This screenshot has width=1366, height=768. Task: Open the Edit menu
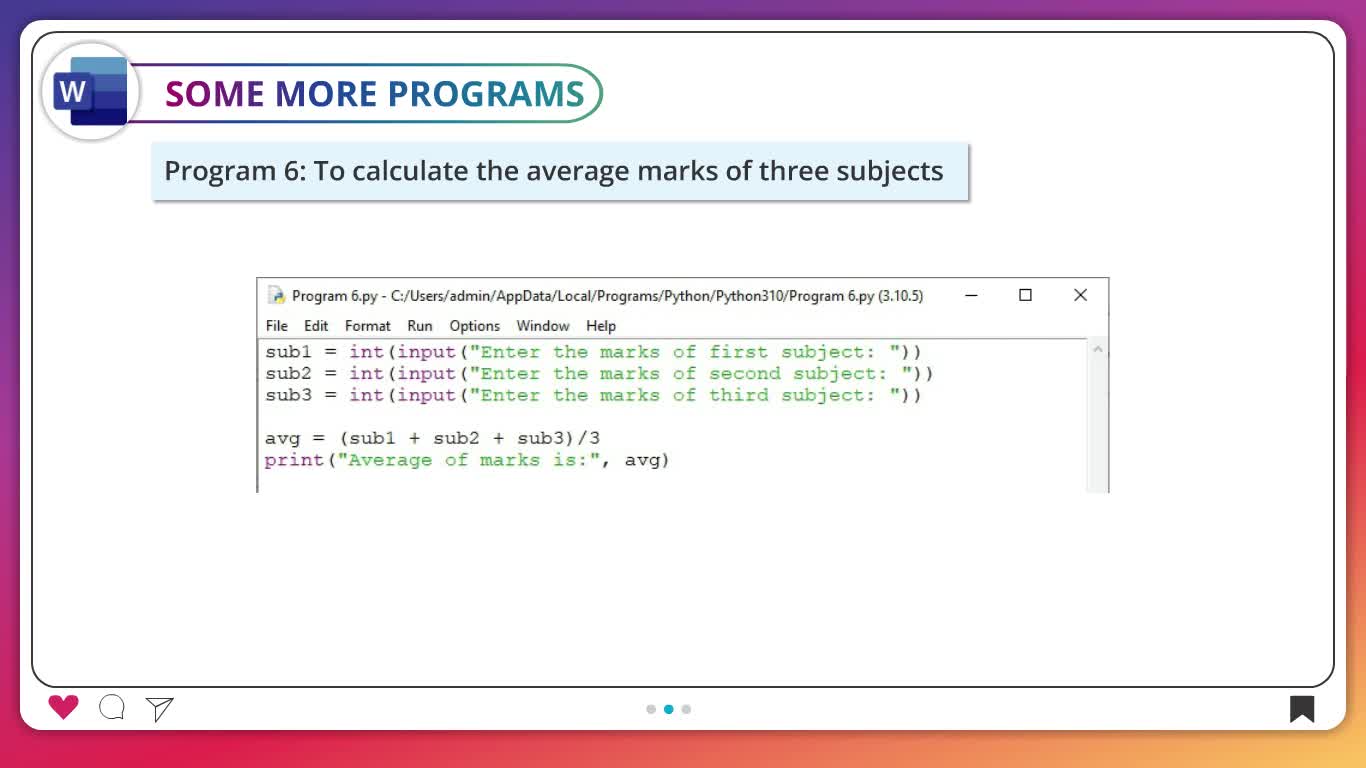tap(316, 326)
